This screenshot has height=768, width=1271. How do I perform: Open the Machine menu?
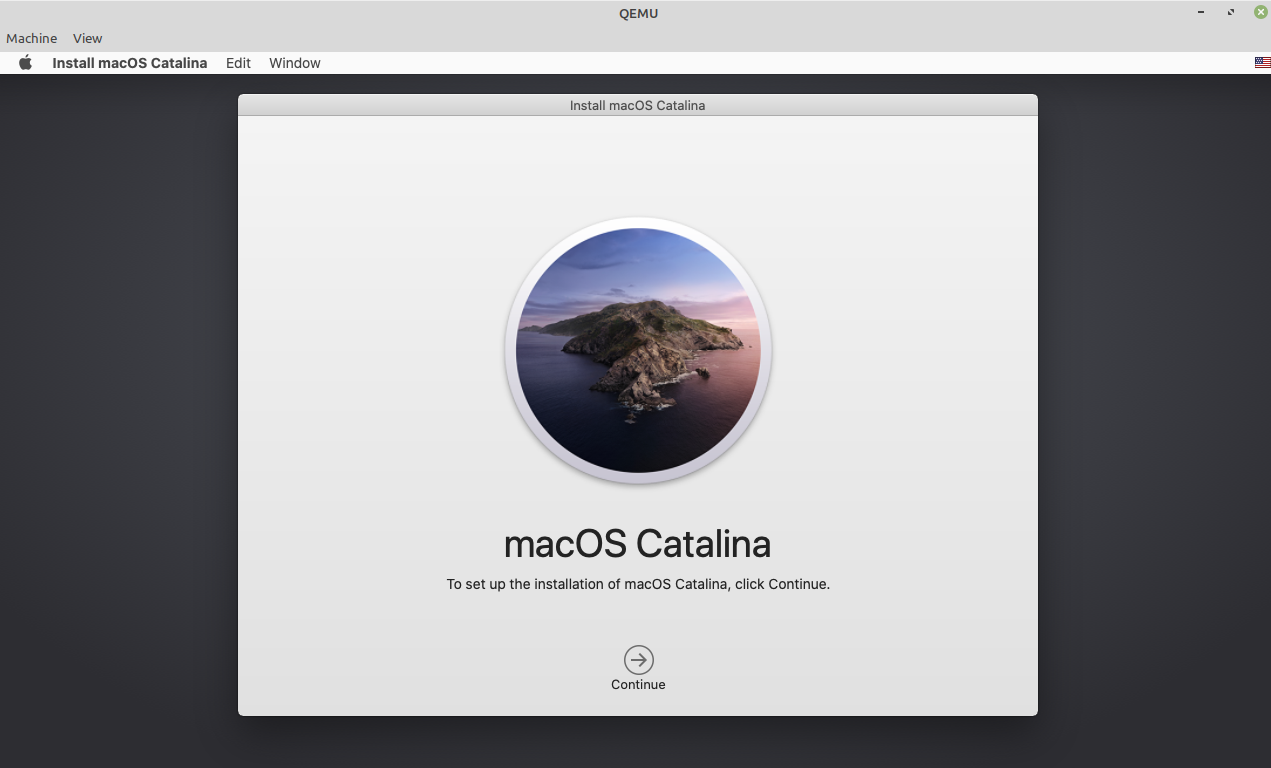pyautogui.click(x=31, y=38)
